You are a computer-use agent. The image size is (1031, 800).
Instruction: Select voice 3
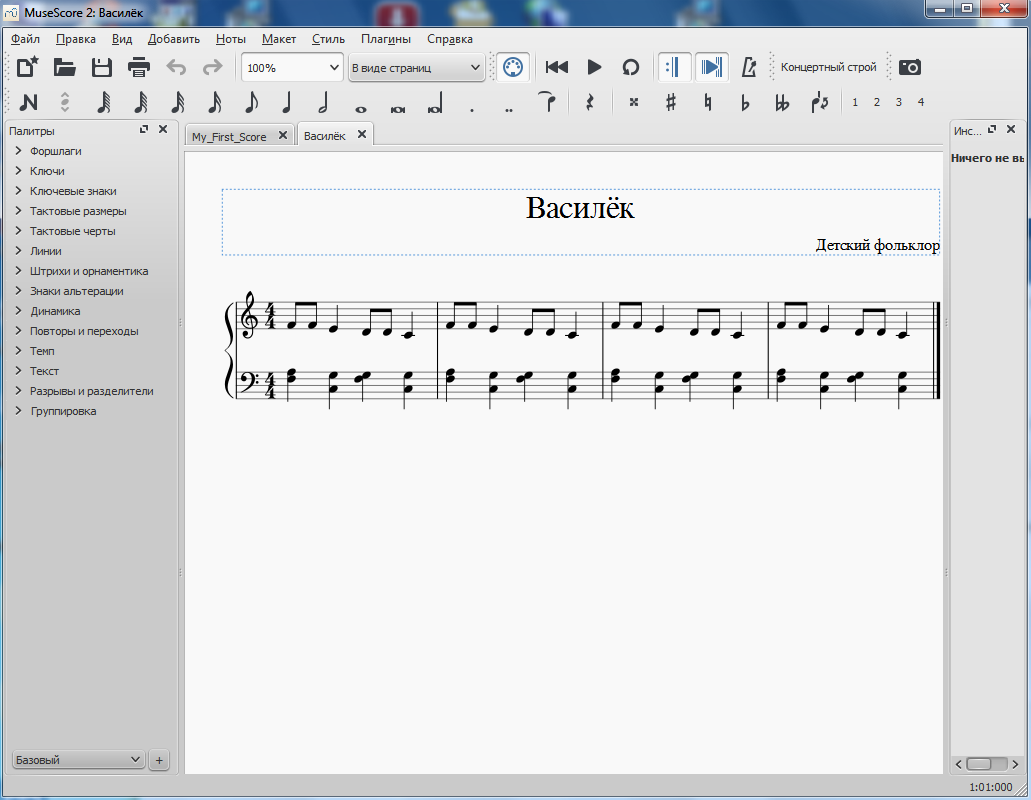pos(899,103)
